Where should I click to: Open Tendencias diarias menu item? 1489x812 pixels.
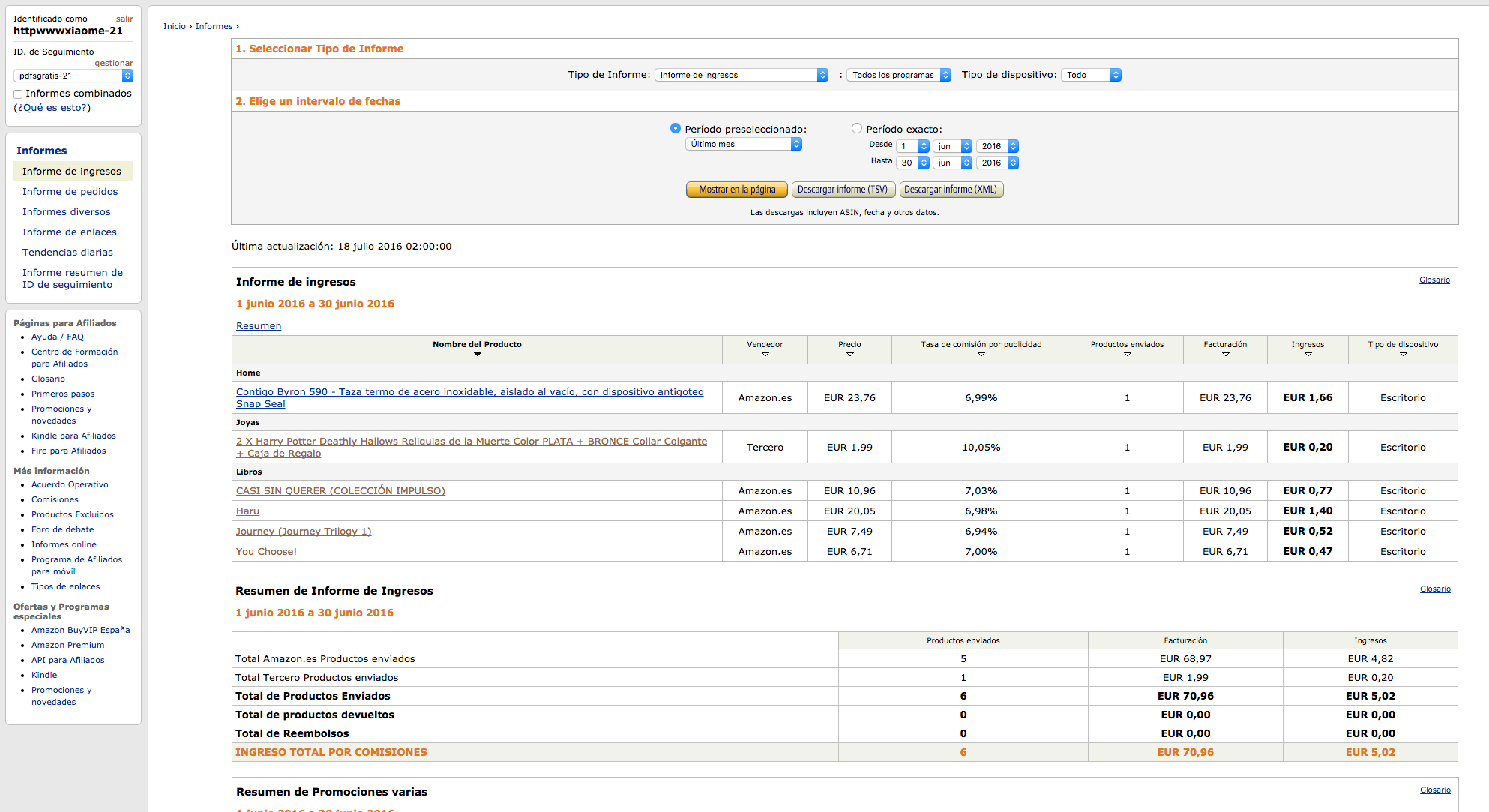[67, 252]
